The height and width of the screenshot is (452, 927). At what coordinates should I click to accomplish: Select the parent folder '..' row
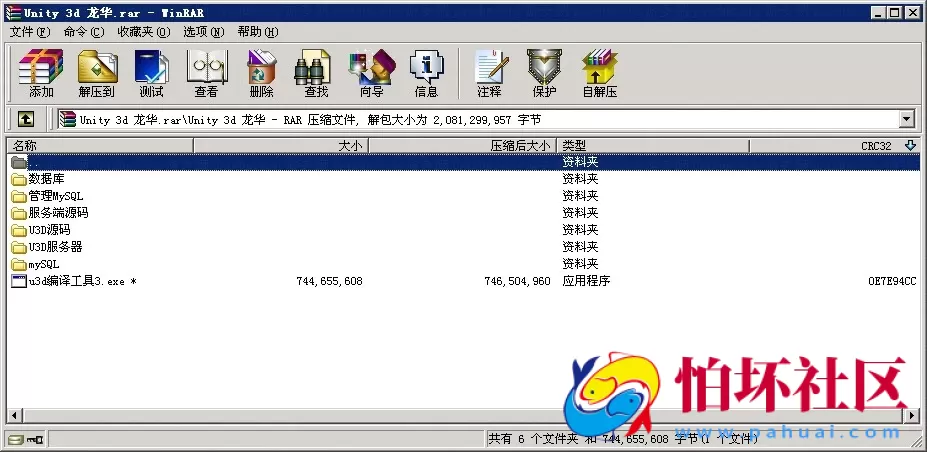pyautogui.click(x=463, y=162)
